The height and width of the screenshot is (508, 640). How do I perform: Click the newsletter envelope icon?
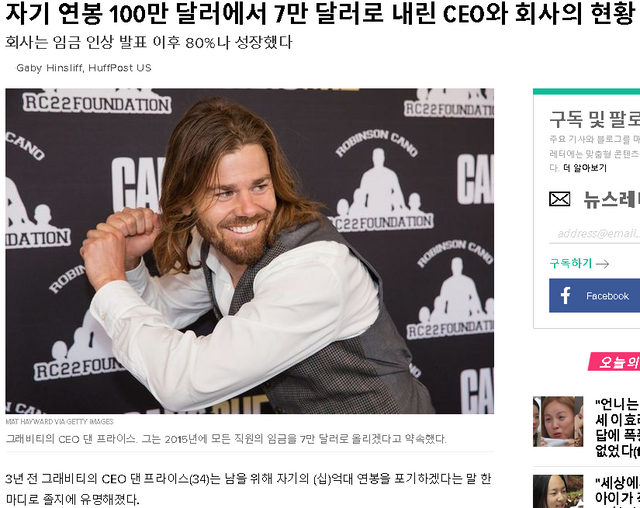(559, 199)
